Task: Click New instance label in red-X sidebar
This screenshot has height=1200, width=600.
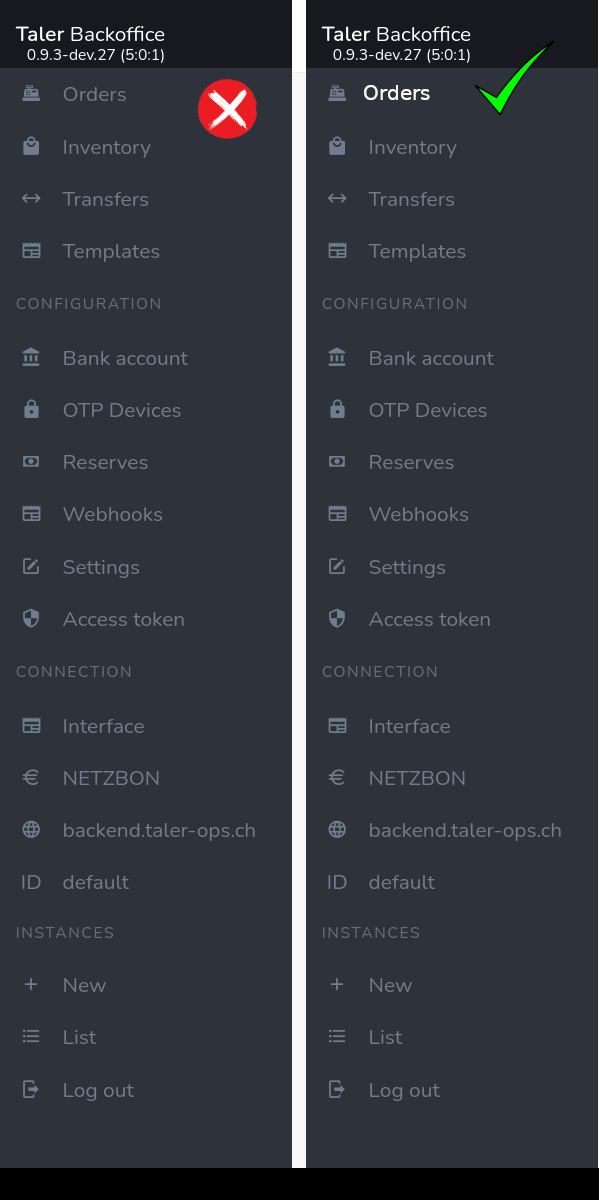Action: [x=84, y=985]
